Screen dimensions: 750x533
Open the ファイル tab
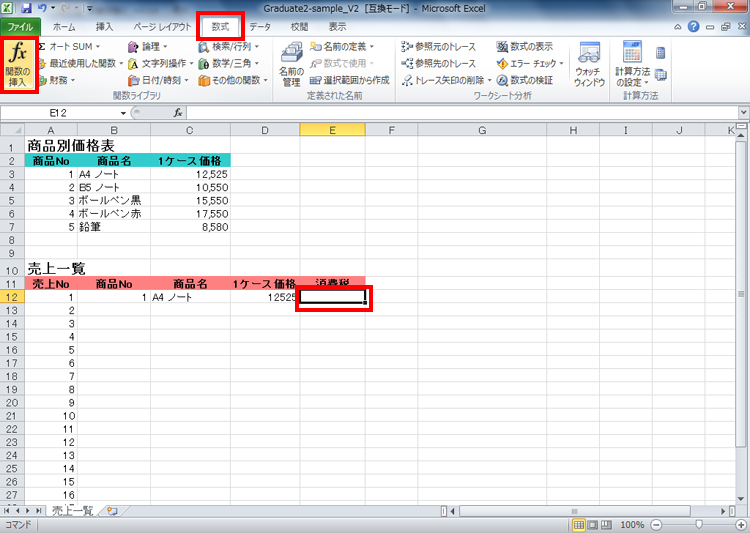tap(21, 27)
